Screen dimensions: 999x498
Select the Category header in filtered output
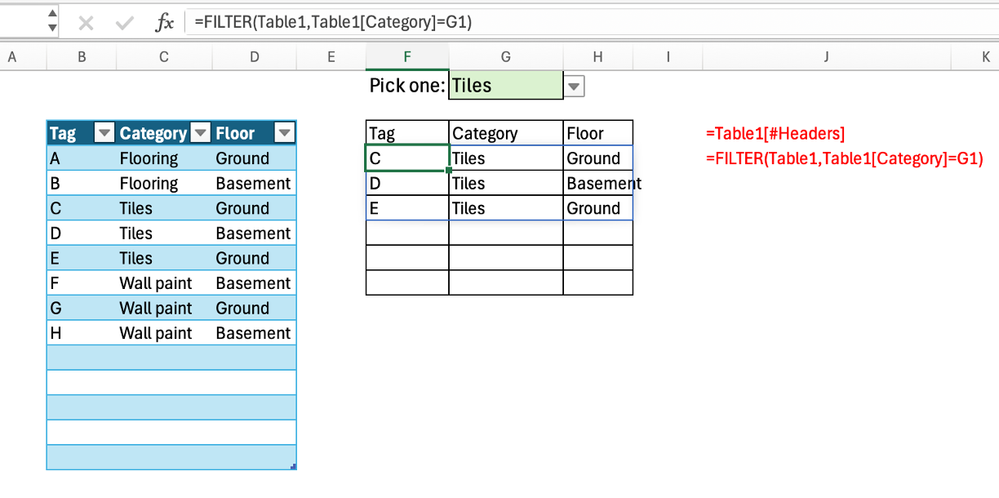click(506, 133)
